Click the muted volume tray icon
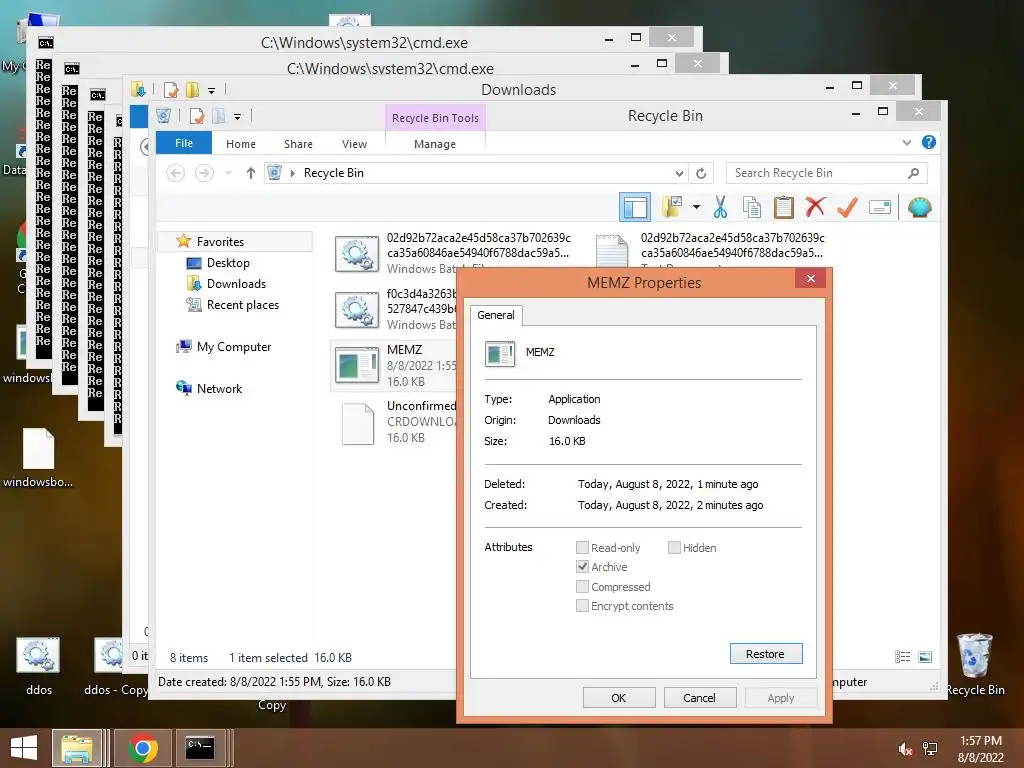 905,749
